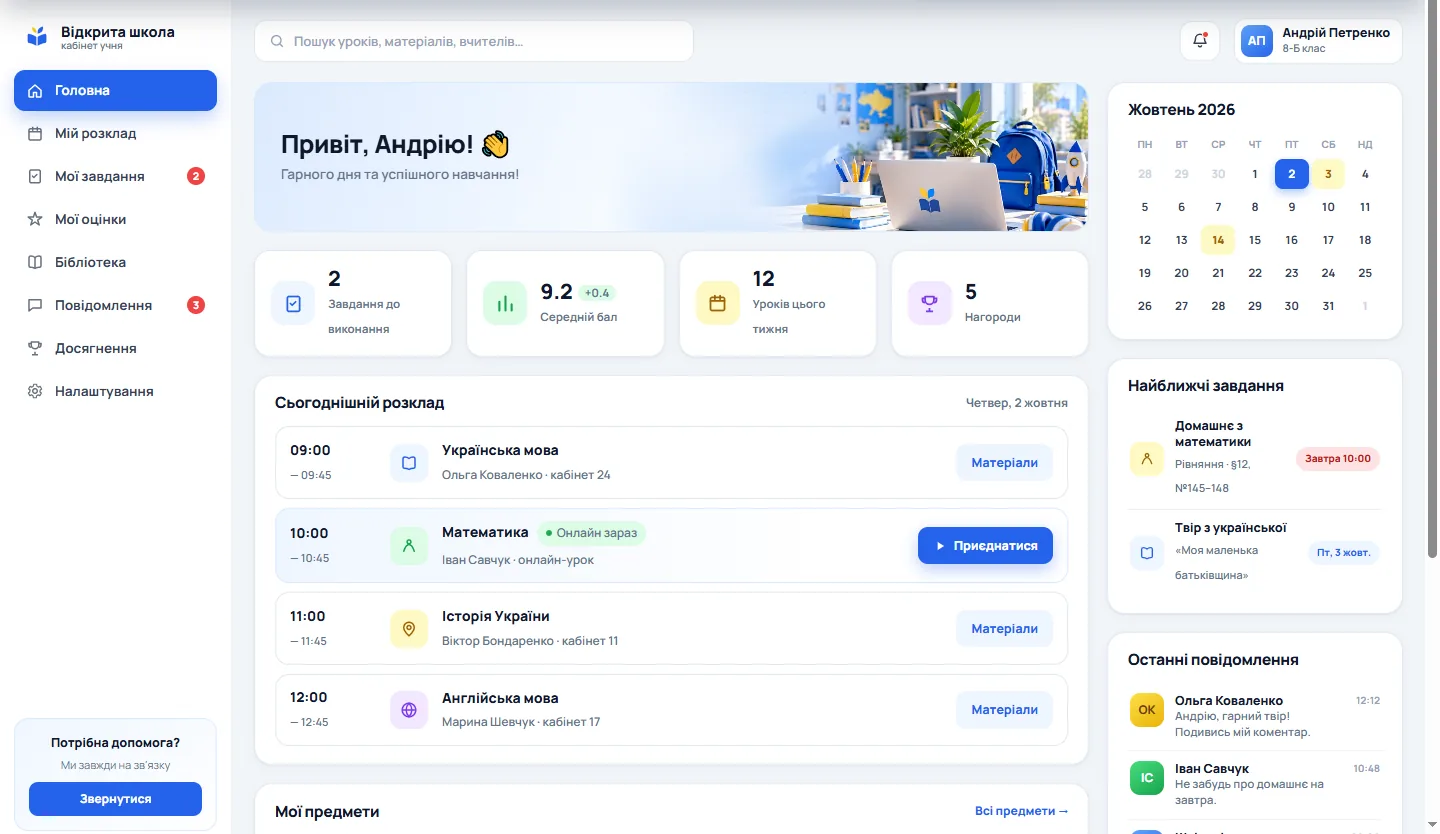Click the АП user avatar

point(1257,41)
